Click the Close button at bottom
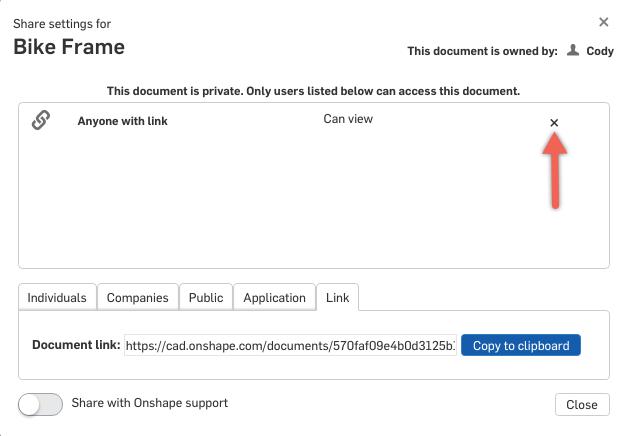 coord(581,405)
